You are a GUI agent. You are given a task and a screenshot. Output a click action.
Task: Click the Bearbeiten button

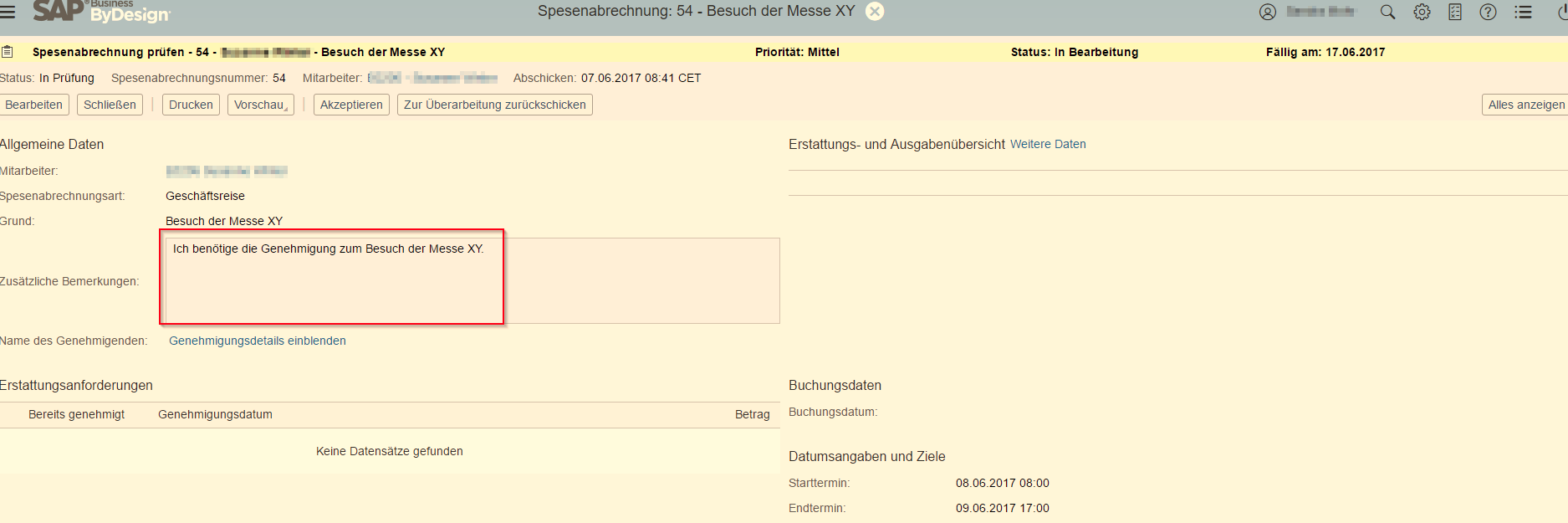(x=34, y=105)
